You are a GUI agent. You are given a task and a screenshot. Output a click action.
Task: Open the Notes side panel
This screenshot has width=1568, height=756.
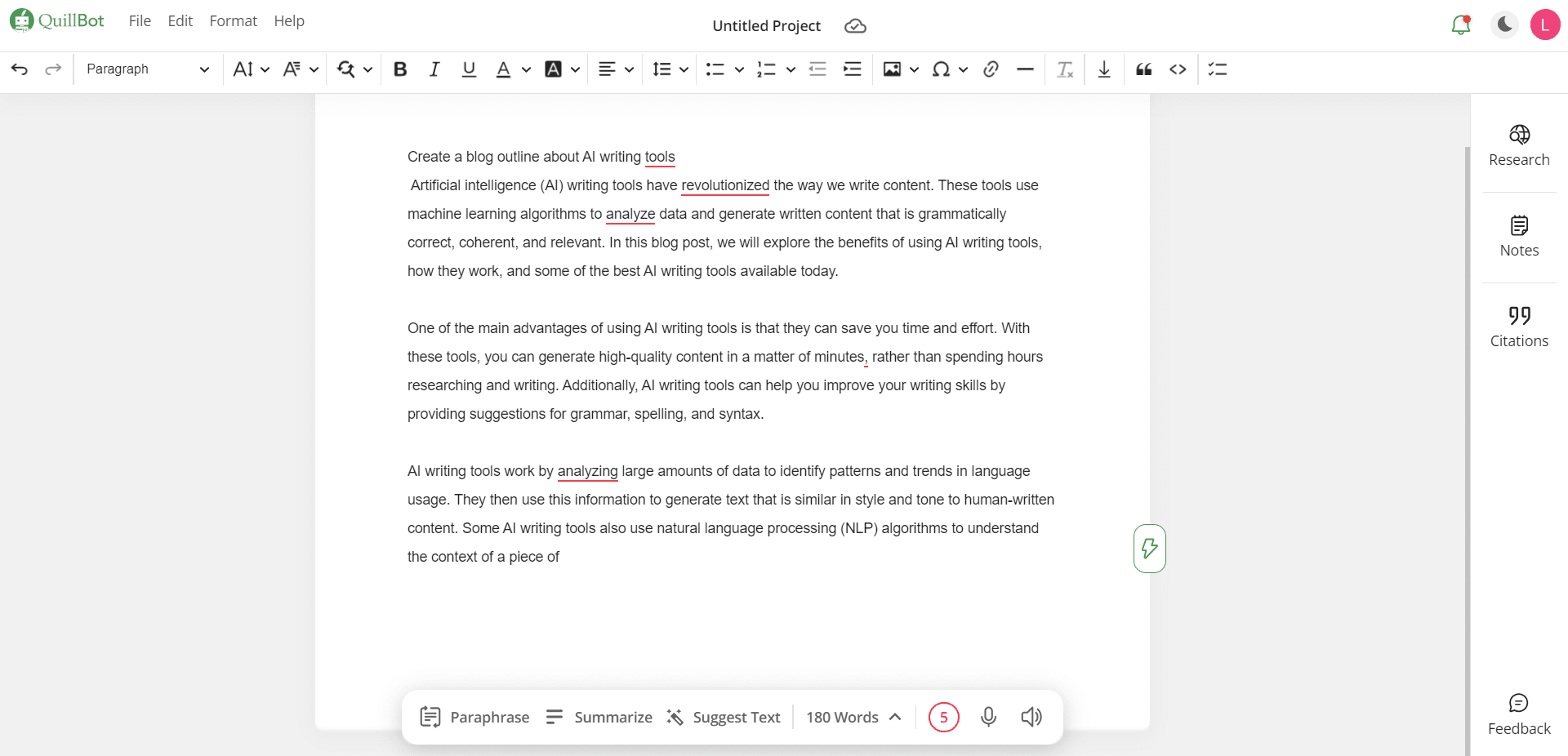point(1519,237)
